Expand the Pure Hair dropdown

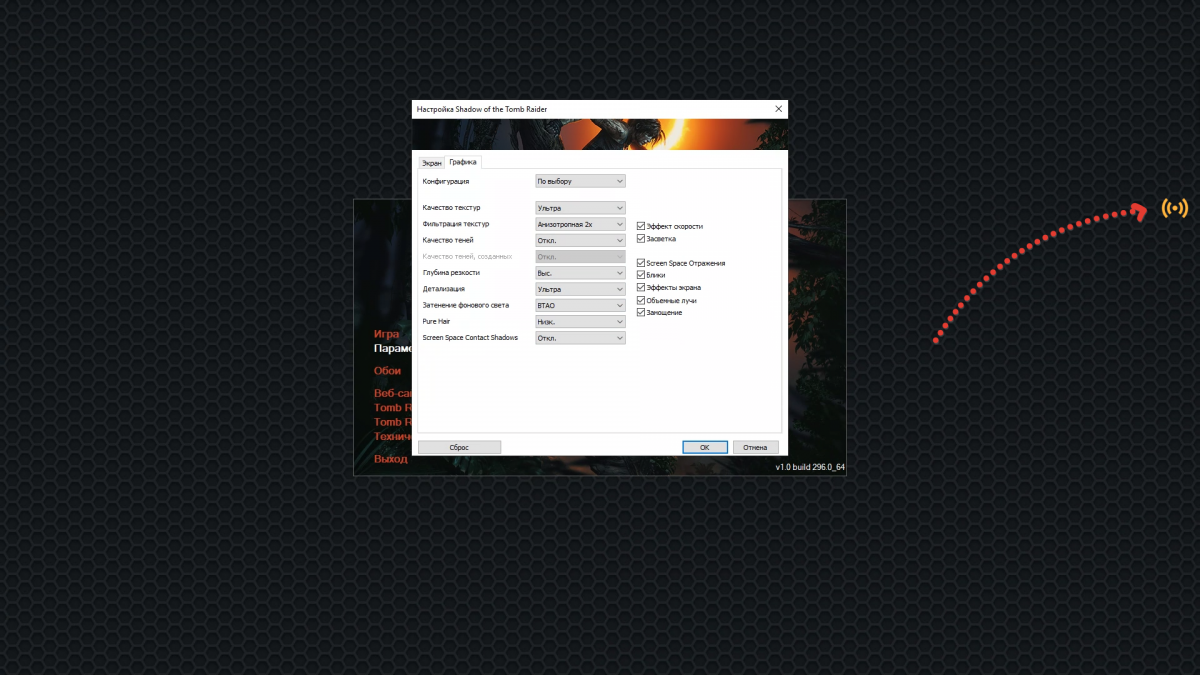pos(580,322)
